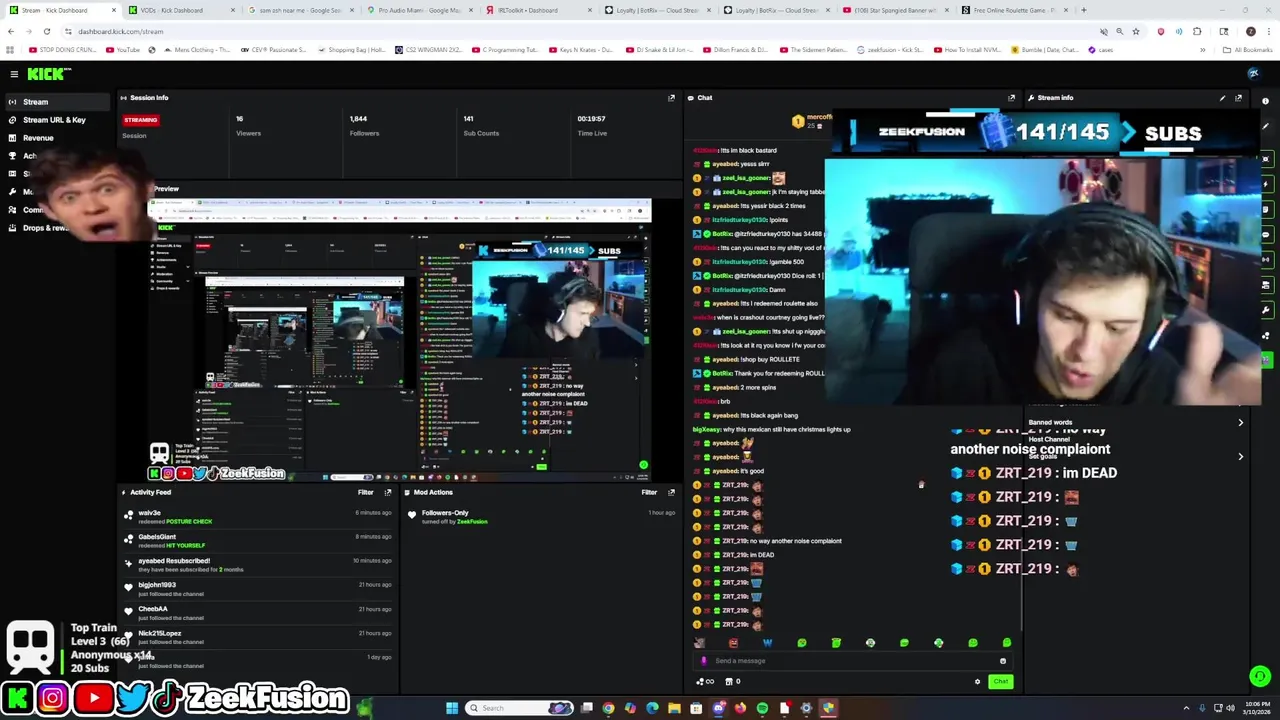The width and height of the screenshot is (1280, 720).
Task: Click the CheebAA follow entry
Action: (259, 613)
